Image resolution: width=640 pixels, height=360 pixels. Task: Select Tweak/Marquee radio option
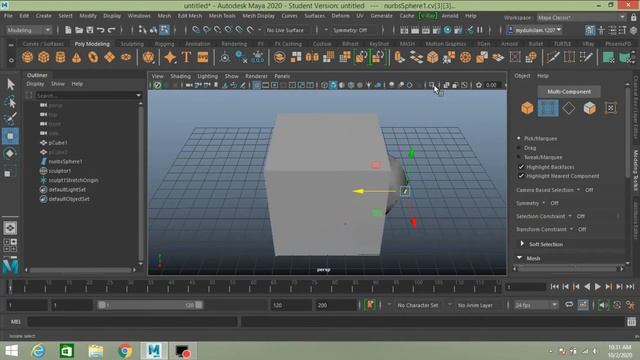click(519, 157)
